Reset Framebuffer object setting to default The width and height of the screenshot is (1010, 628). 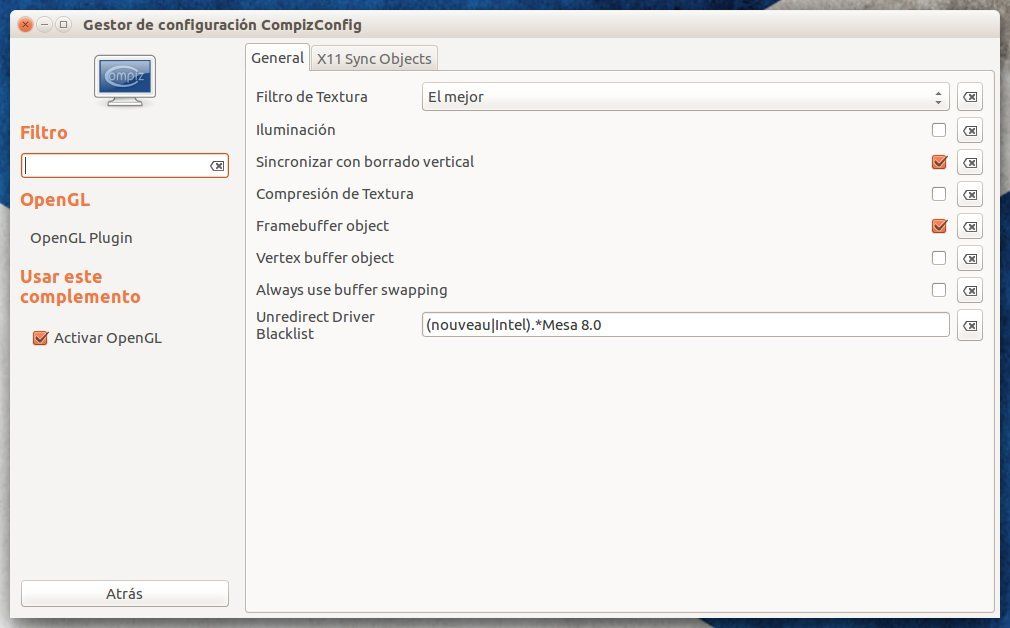coord(969,226)
